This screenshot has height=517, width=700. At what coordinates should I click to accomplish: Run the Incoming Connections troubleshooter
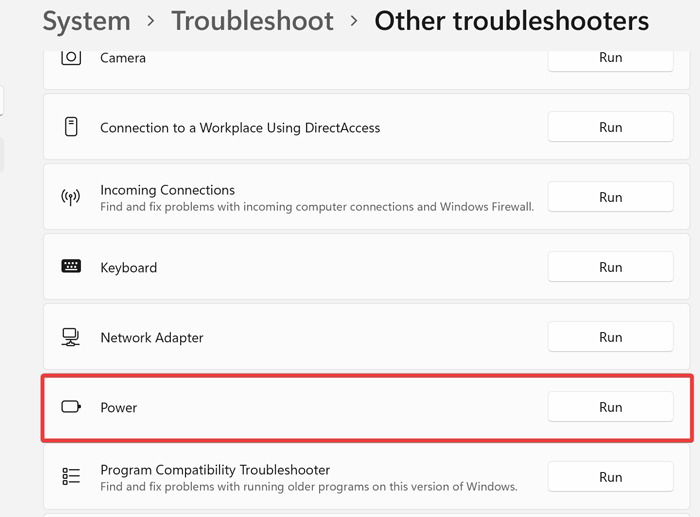(x=610, y=197)
